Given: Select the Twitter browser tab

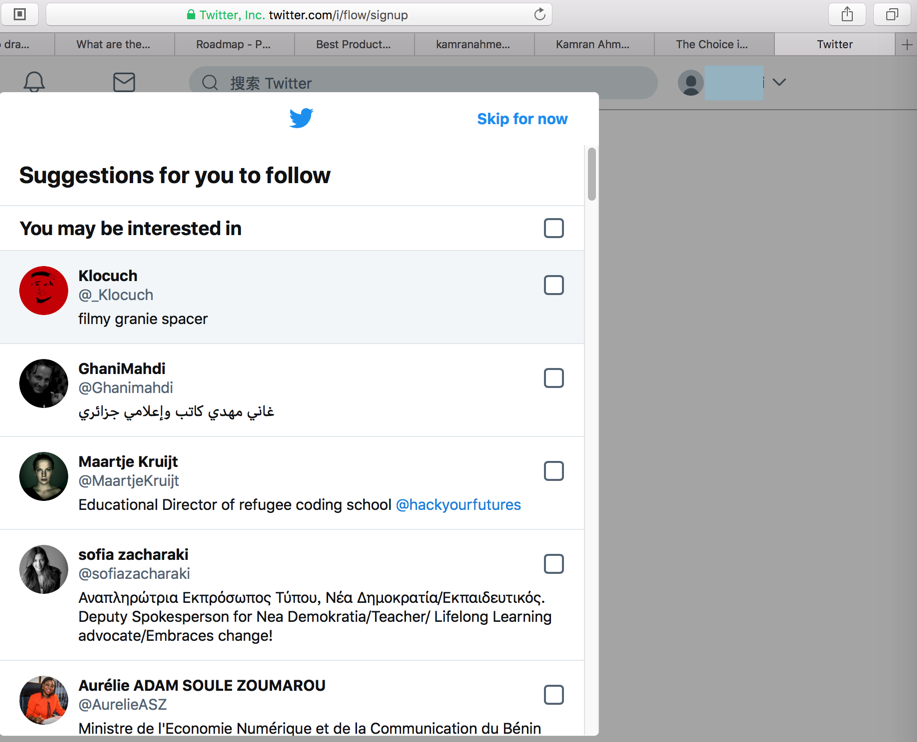Looking at the screenshot, I should pos(835,44).
